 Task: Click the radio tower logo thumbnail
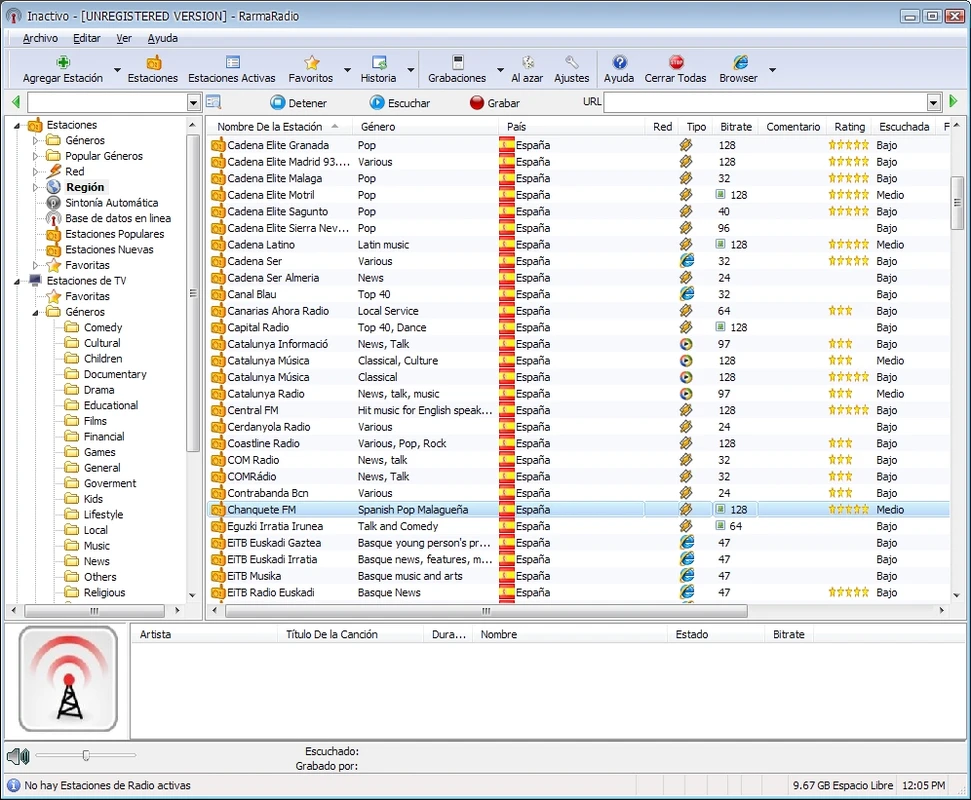click(68, 679)
